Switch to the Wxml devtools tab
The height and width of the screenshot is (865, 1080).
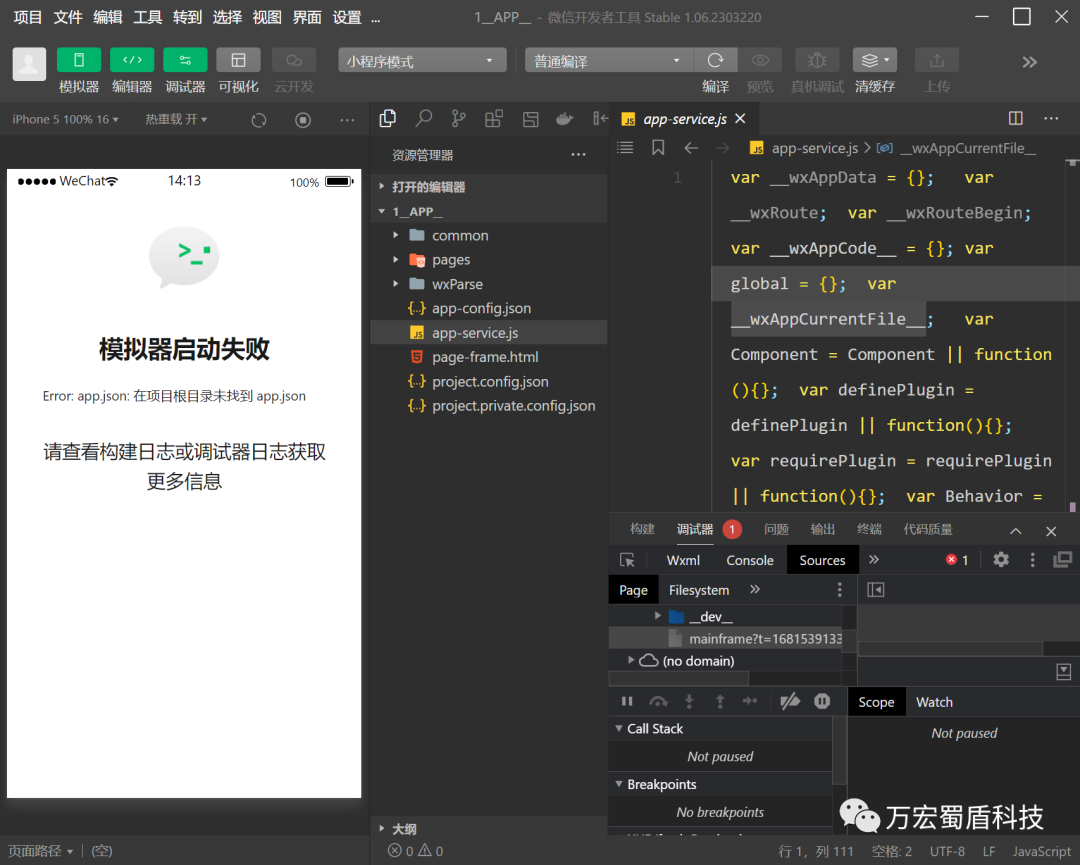(x=683, y=560)
